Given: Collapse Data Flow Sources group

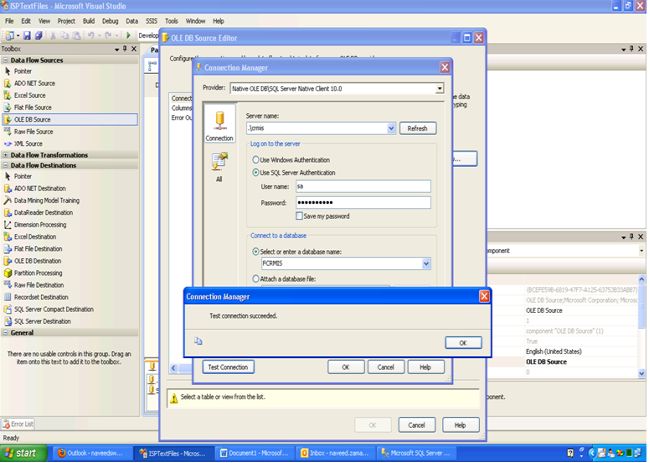Looking at the screenshot, I should point(5,60).
